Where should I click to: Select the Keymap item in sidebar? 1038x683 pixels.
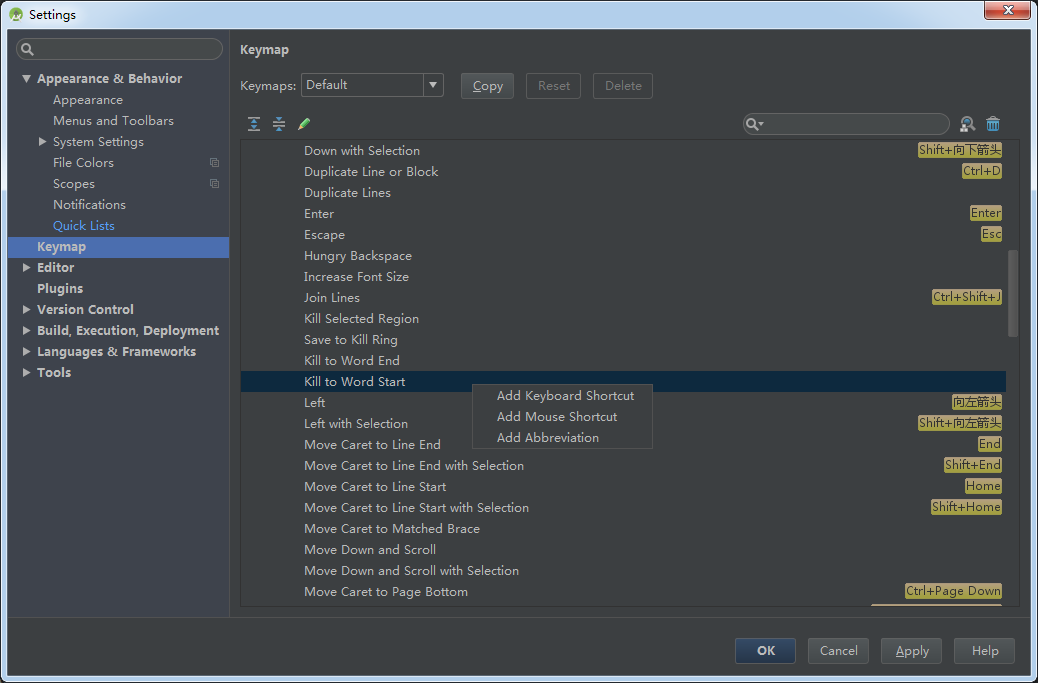[118, 247]
